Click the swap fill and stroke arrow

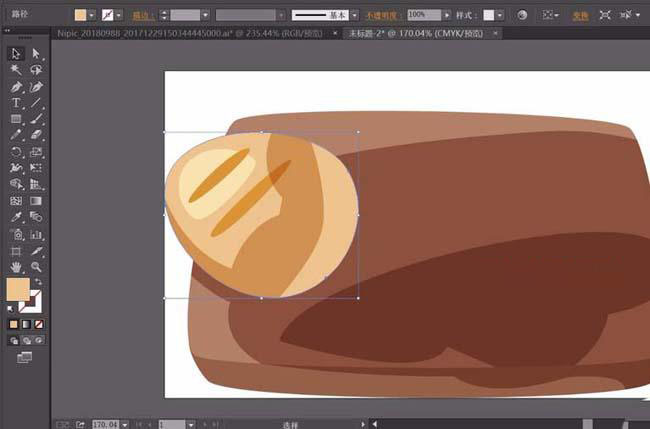pos(39,283)
